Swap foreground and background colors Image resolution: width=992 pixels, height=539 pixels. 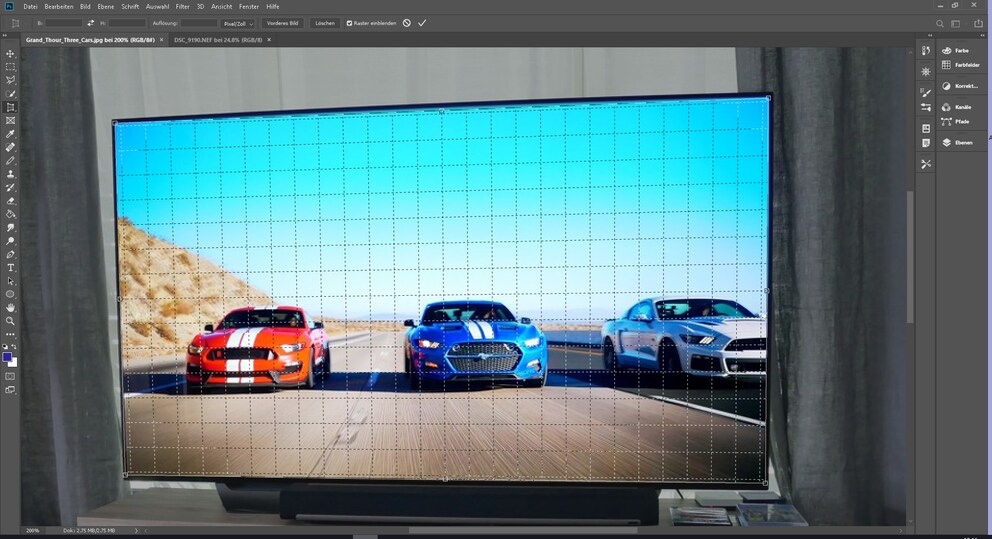14,347
